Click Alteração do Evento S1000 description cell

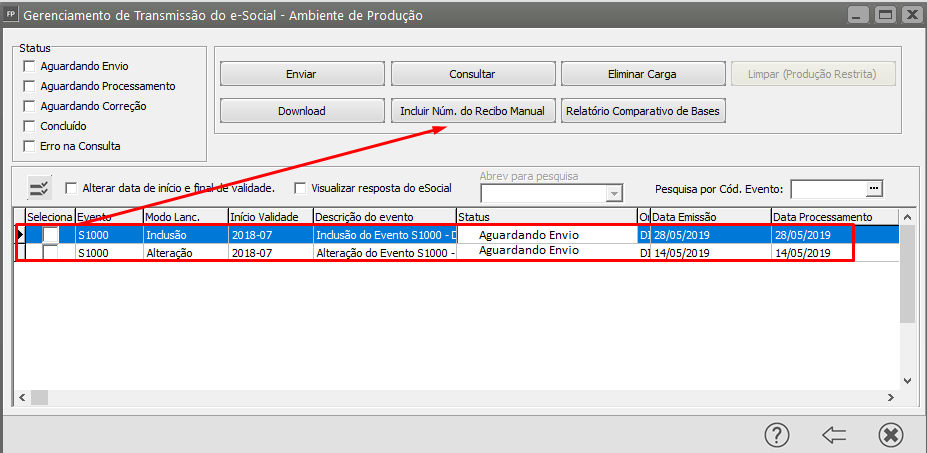[385, 253]
